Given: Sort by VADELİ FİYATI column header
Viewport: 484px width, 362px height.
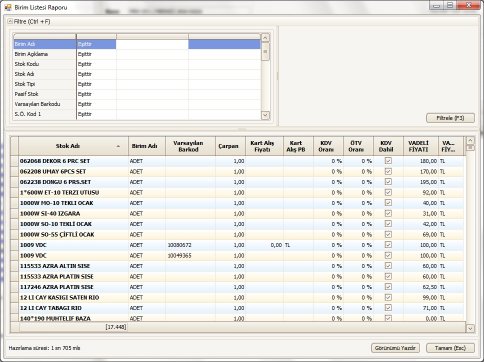Looking at the screenshot, I should tap(421, 146).
